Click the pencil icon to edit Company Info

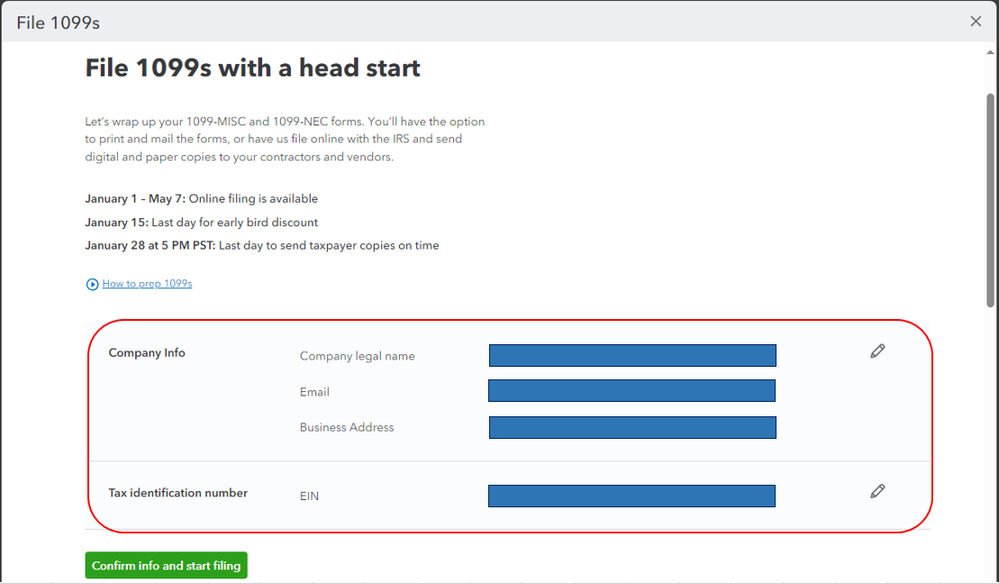coord(877,351)
